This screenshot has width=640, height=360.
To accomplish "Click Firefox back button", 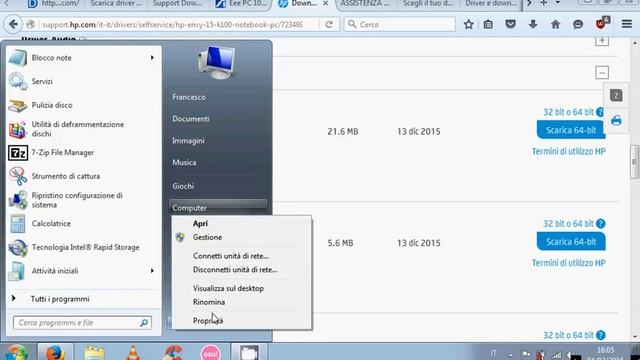I will [13, 24].
